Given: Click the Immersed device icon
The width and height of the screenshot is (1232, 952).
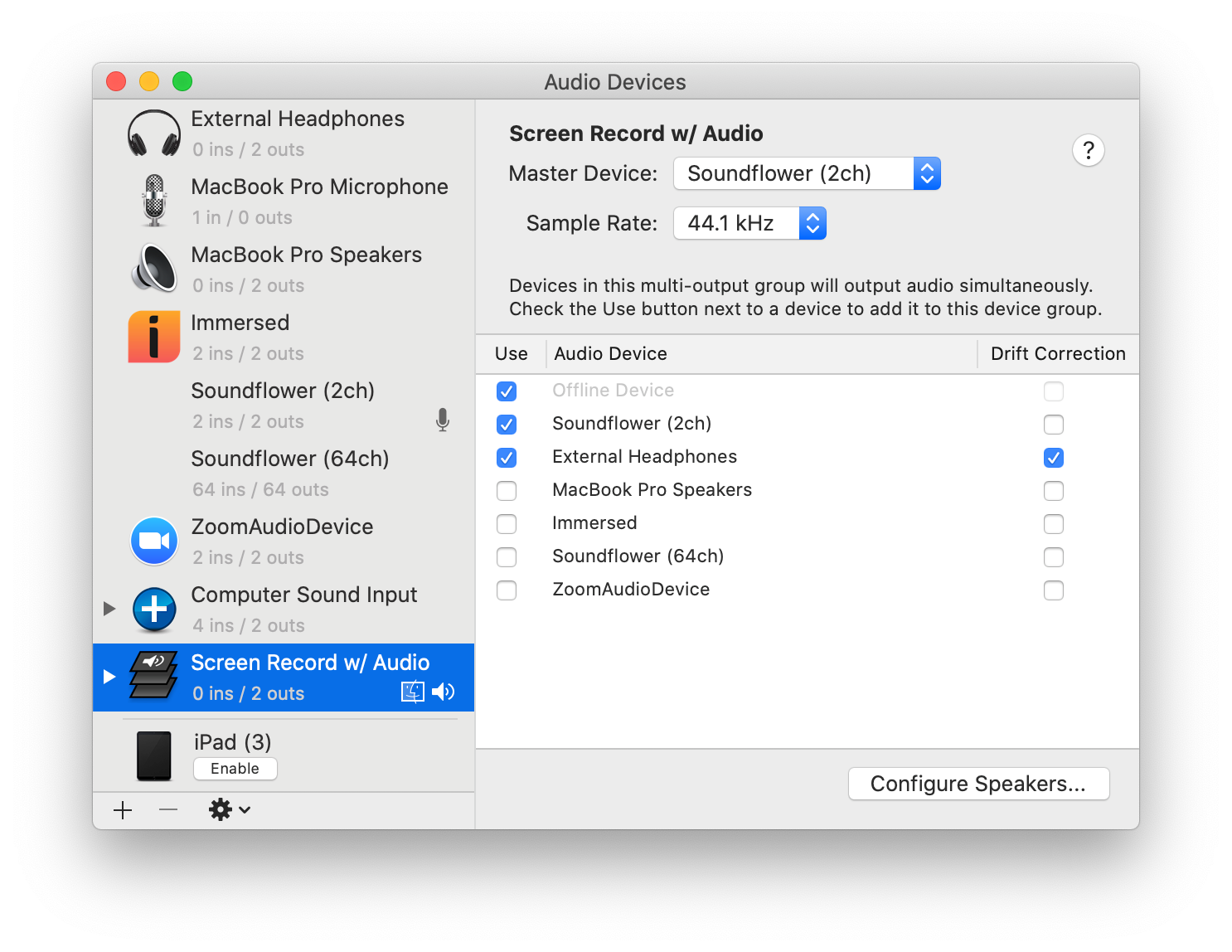Looking at the screenshot, I should pyautogui.click(x=153, y=337).
